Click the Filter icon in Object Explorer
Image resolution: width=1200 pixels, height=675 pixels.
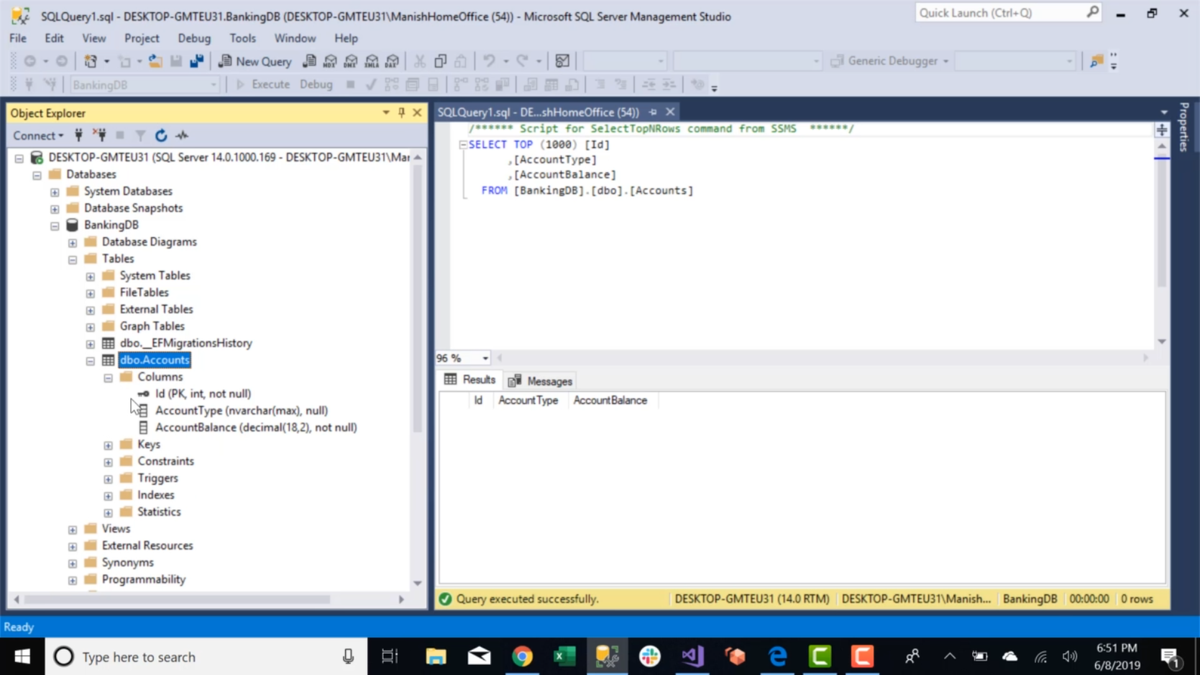pos(140,135)
